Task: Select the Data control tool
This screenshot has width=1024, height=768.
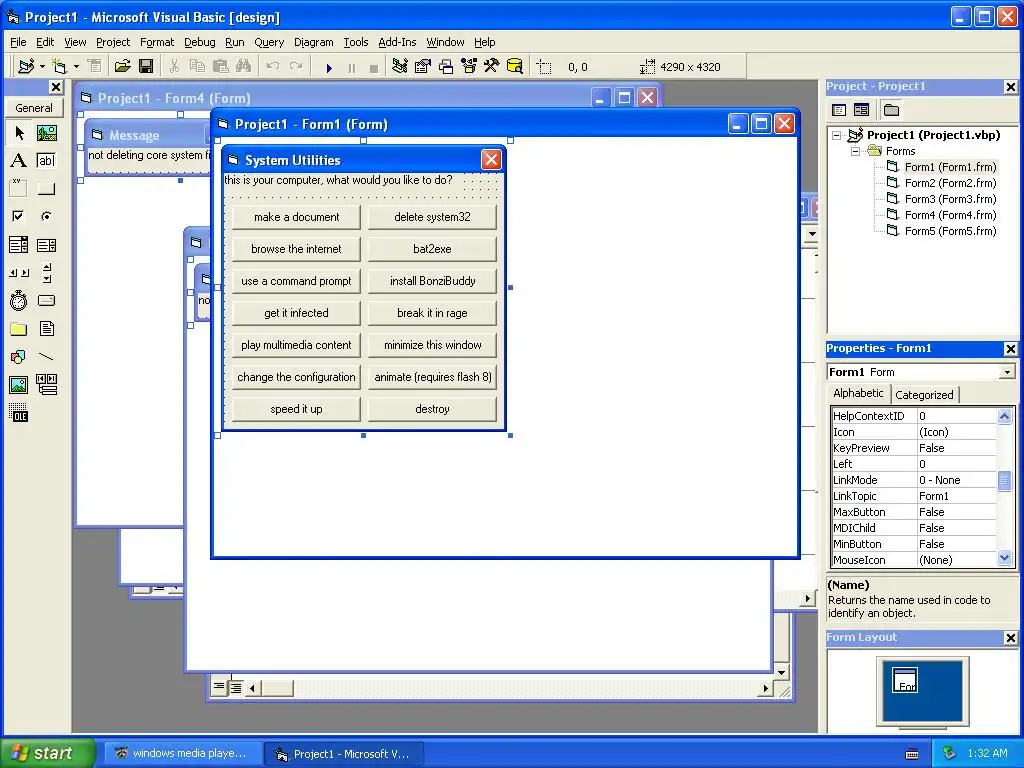Action: pos(46,385)
